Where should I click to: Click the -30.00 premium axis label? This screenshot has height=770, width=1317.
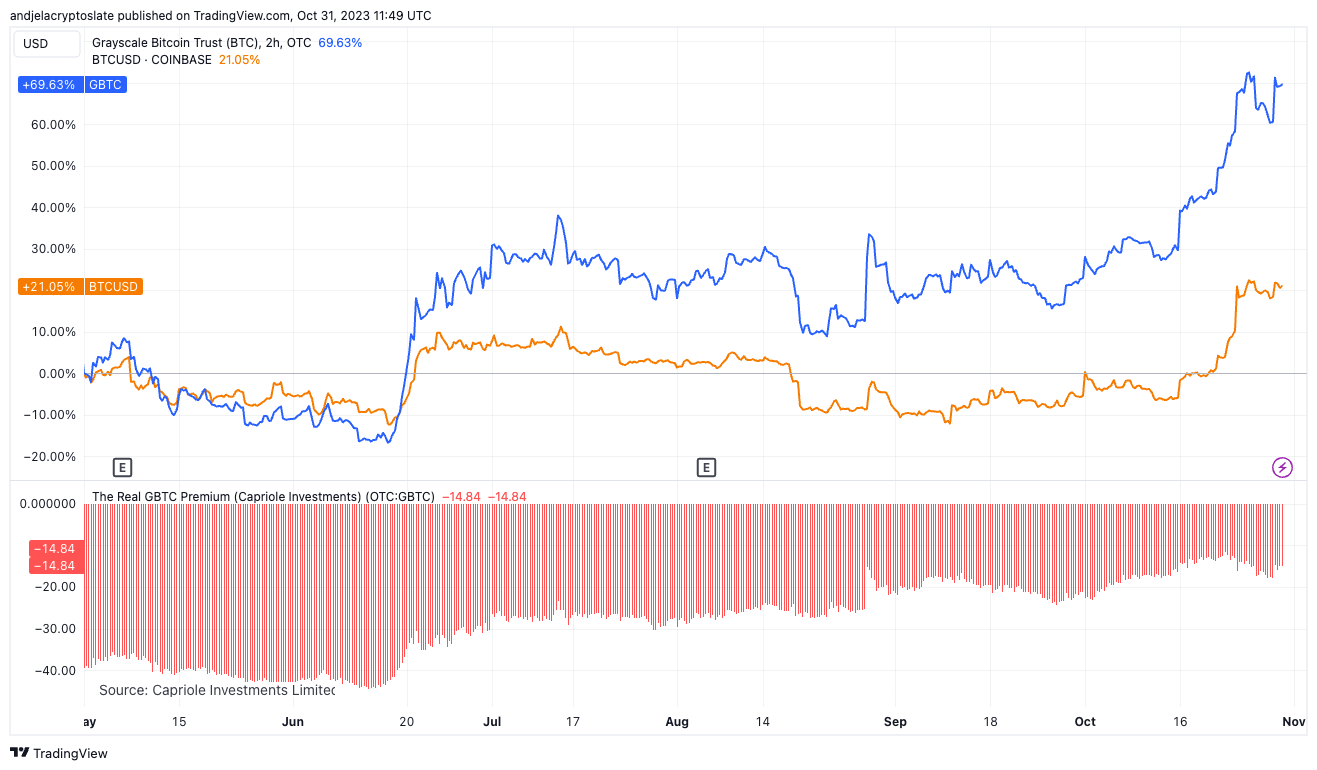(56, 629)
